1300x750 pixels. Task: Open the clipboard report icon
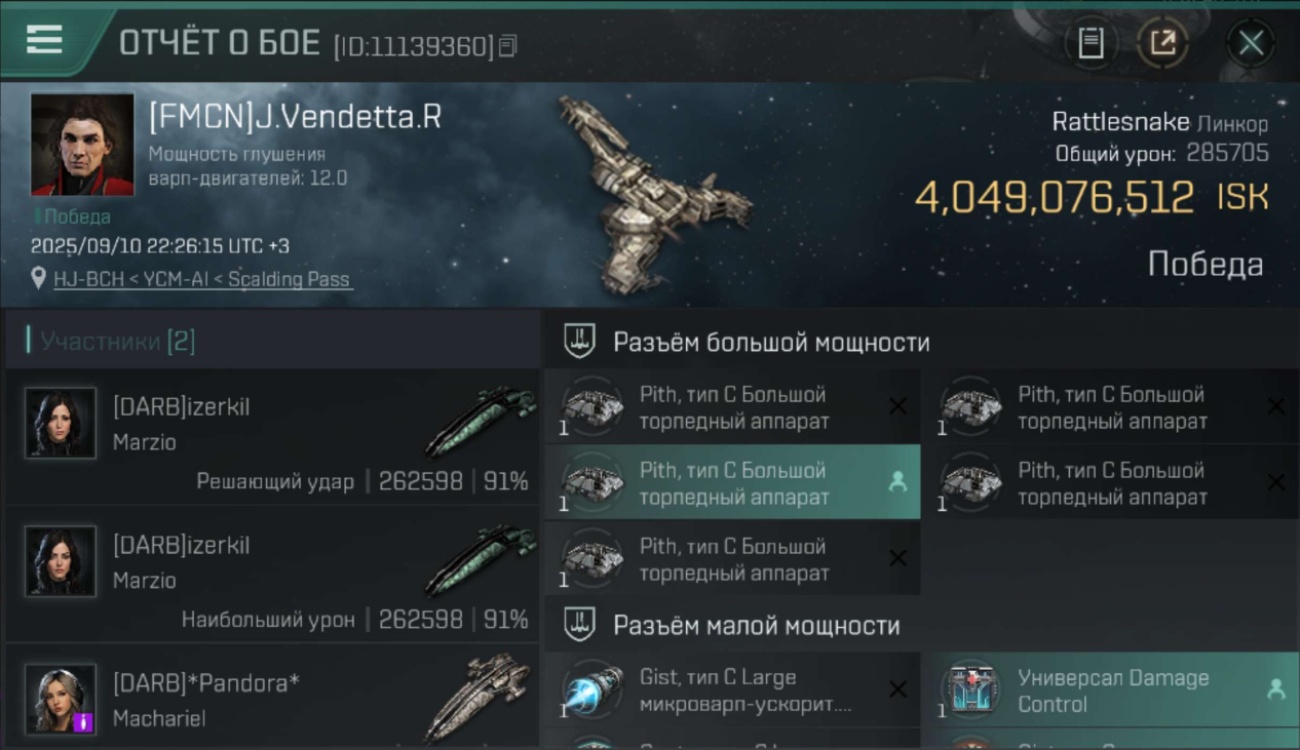coord(1091,43)
